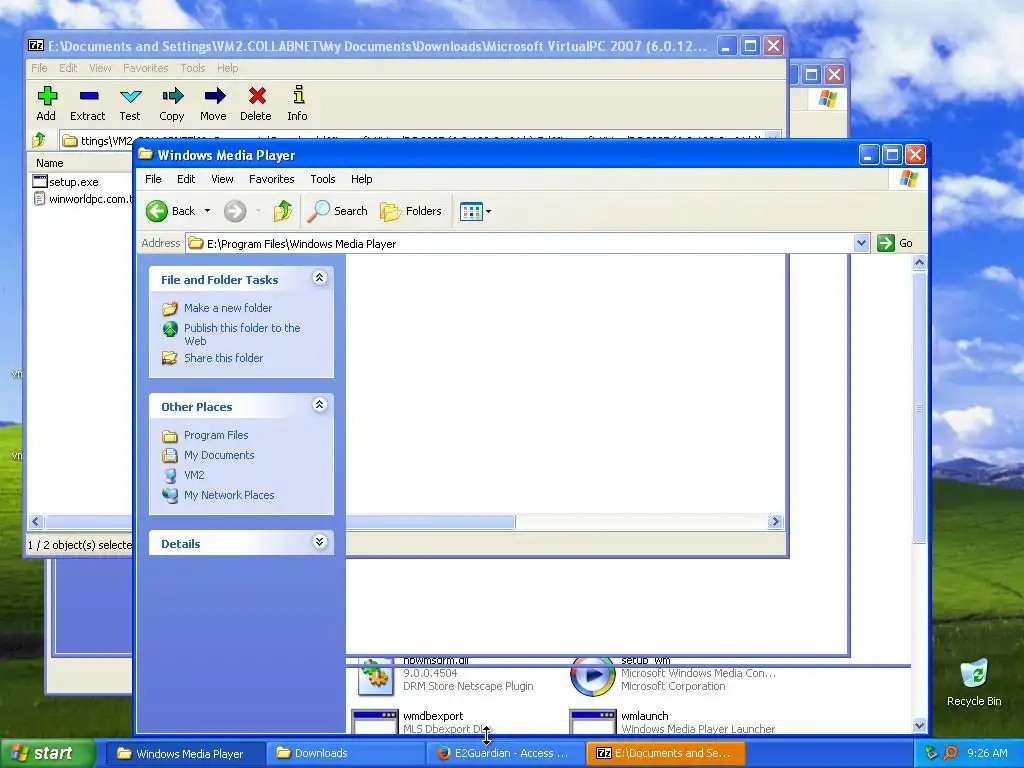Image resolution: width=1024 pixels, height=768 pixels.
Task: Select the wmdbexport file icon
Action: pos(374,722)
